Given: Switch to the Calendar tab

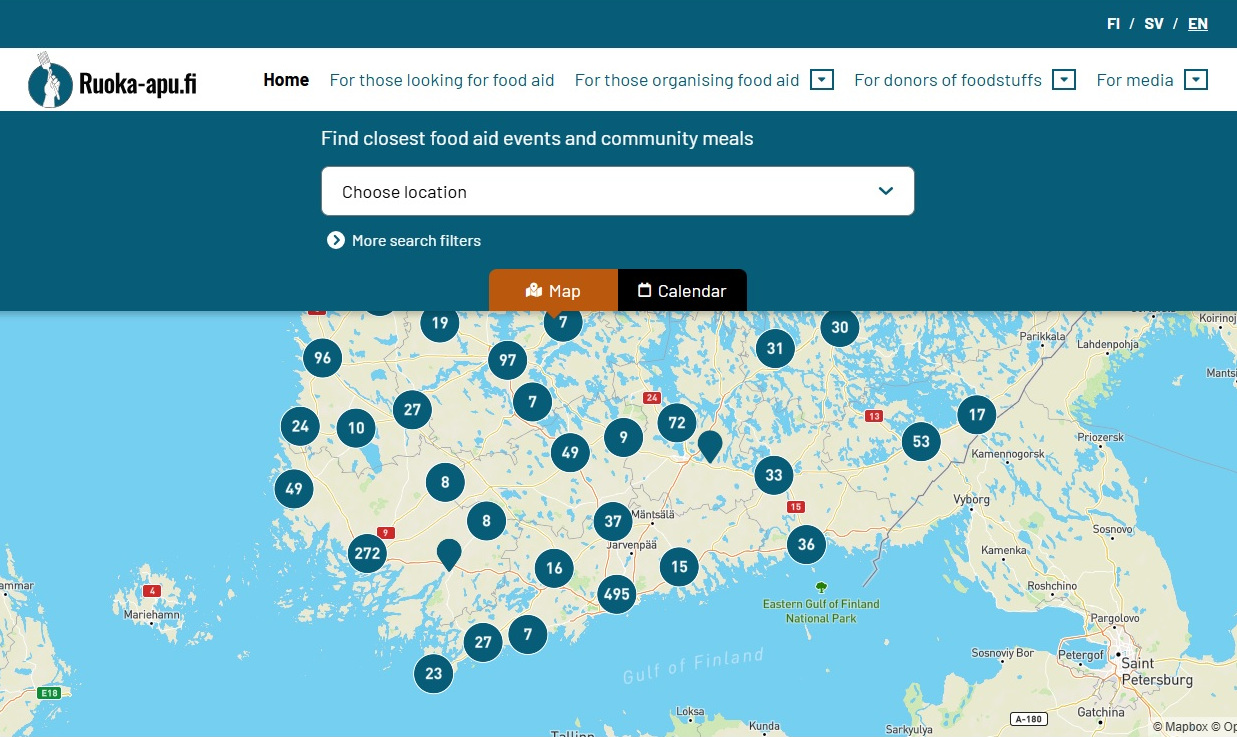Looking at the screenshot, I should tap(682, 291).
